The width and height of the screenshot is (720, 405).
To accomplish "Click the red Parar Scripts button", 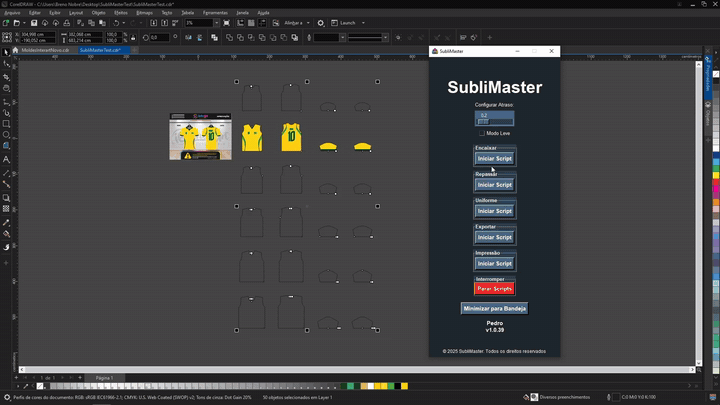I will click(x=495, y=289).
